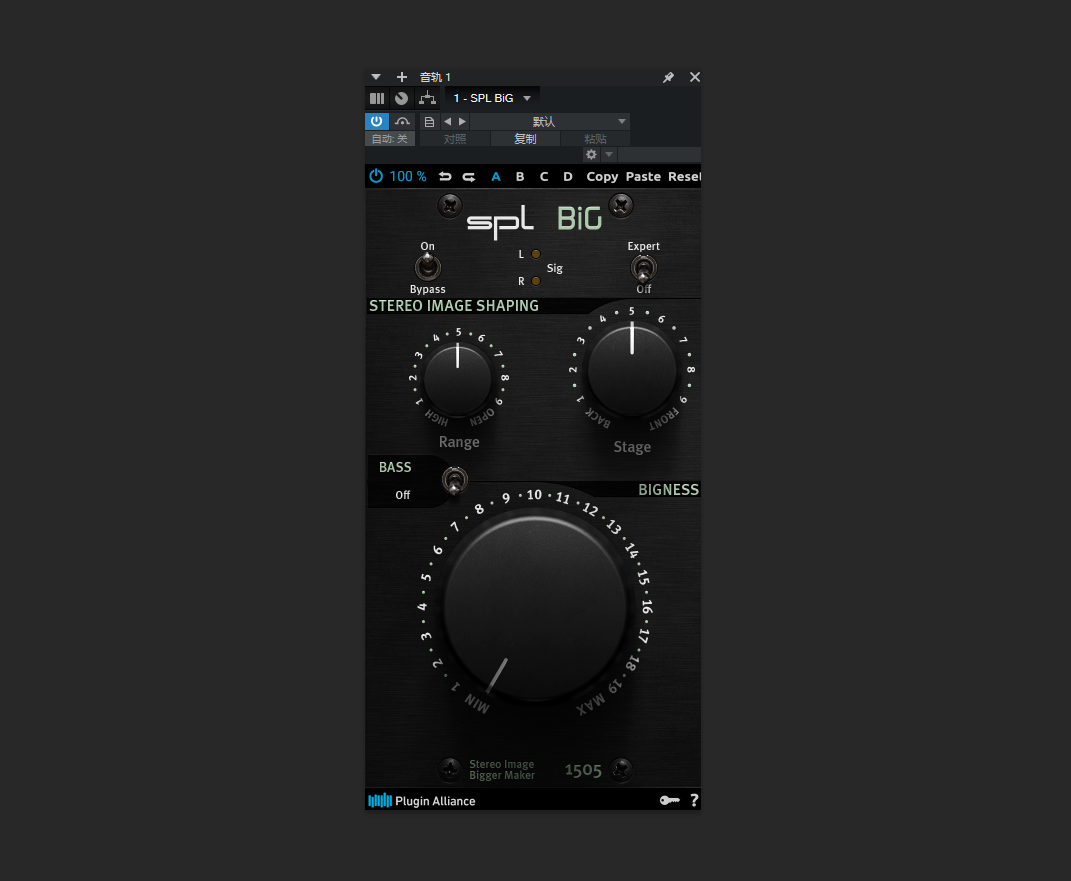Image resolution: width=1071 pixels, height=881 pixels.
Task: Click the SPL logo
Action: [500, 221]
